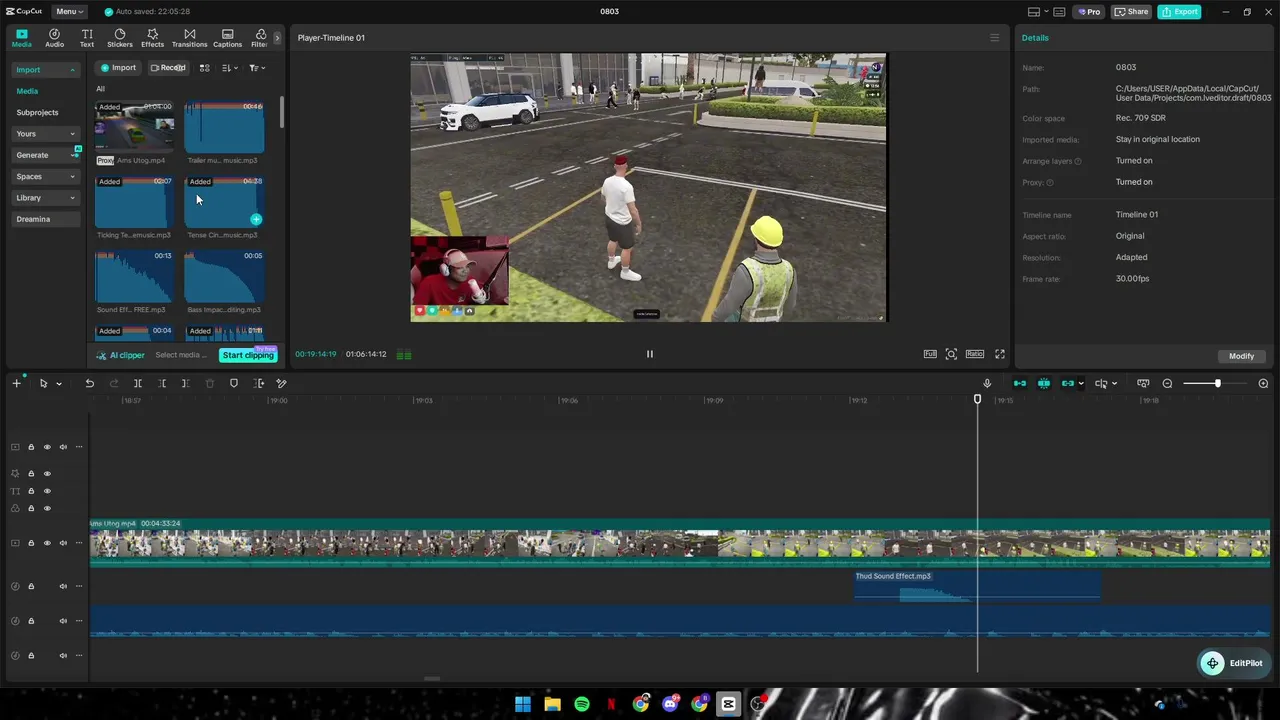Trim left of playhead with the delete-left tool

click(162, 384)
